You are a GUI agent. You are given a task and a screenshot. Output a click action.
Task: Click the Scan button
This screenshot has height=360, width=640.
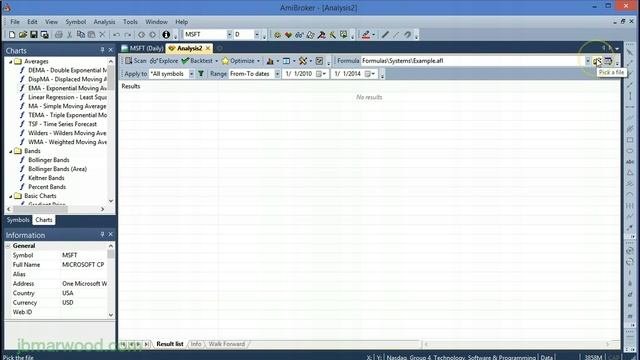(135, 61)
